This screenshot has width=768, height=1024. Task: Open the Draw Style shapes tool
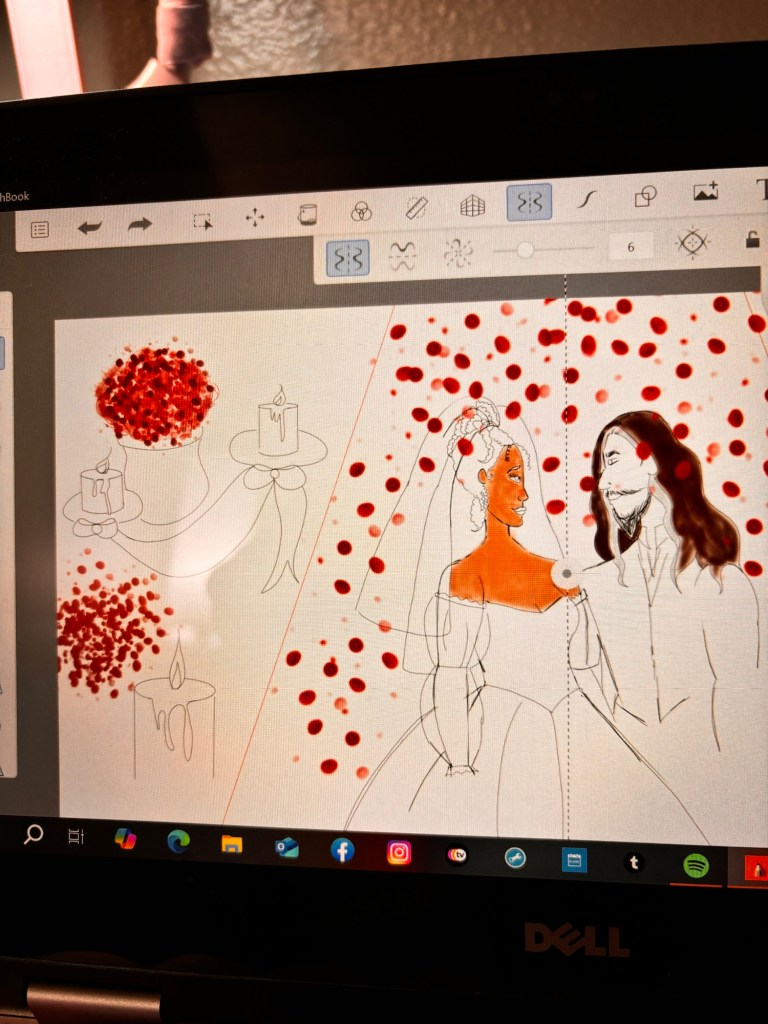(x=645, y=196)
